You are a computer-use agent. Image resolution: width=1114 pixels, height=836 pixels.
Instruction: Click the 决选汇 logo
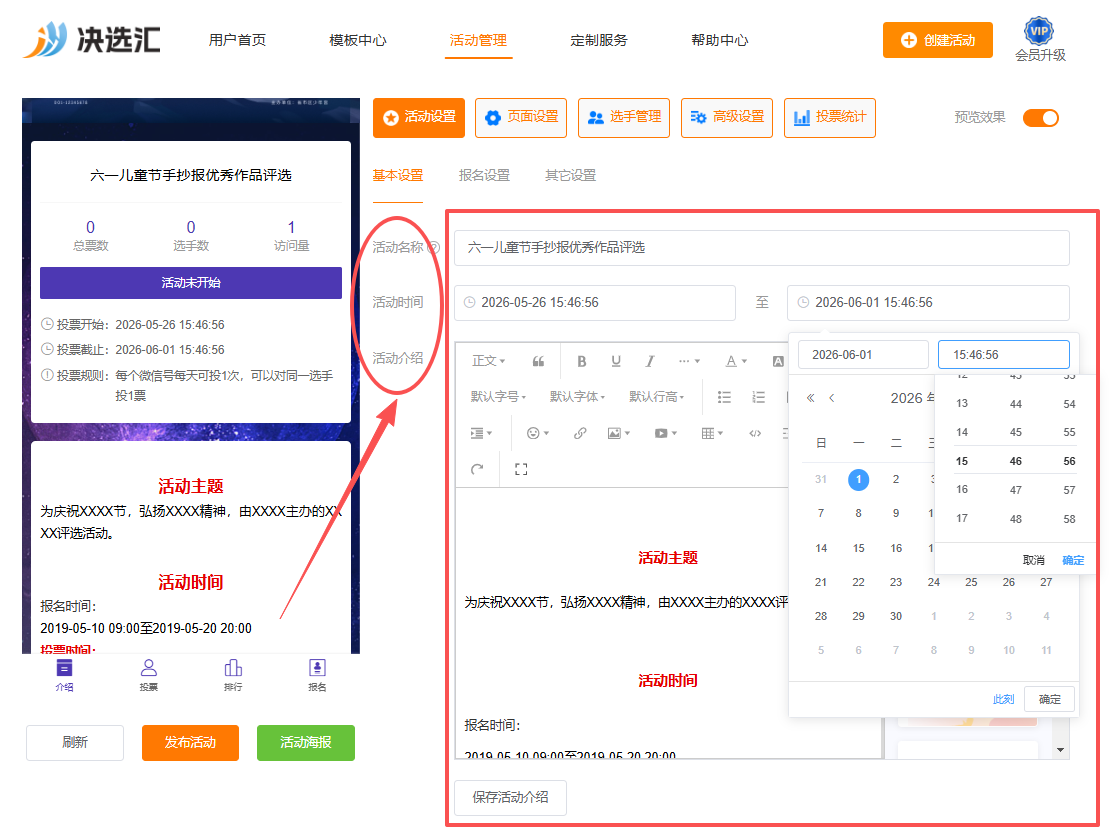tap(92, 39)
